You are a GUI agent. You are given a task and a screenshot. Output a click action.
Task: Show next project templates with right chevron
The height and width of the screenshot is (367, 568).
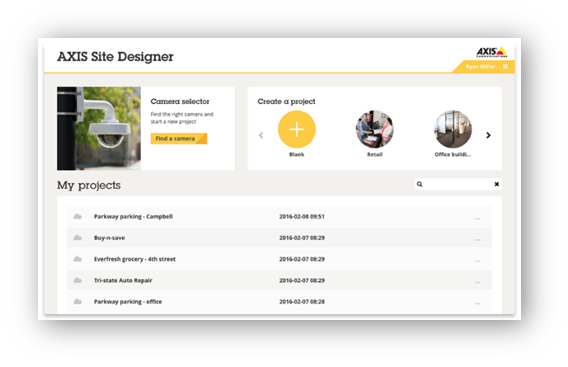488,135
